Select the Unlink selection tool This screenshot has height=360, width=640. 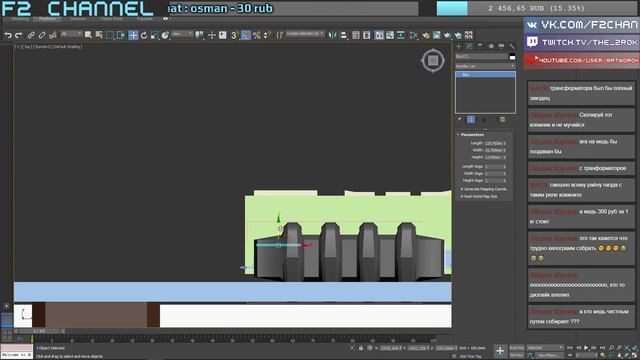pyautogui.click(x=42, y=36)
